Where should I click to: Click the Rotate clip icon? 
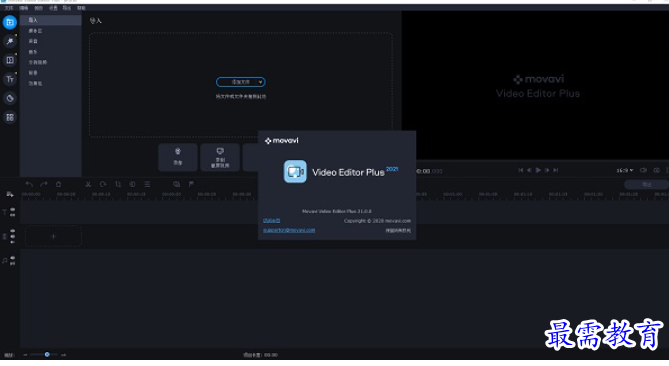(x=103, y=184)
